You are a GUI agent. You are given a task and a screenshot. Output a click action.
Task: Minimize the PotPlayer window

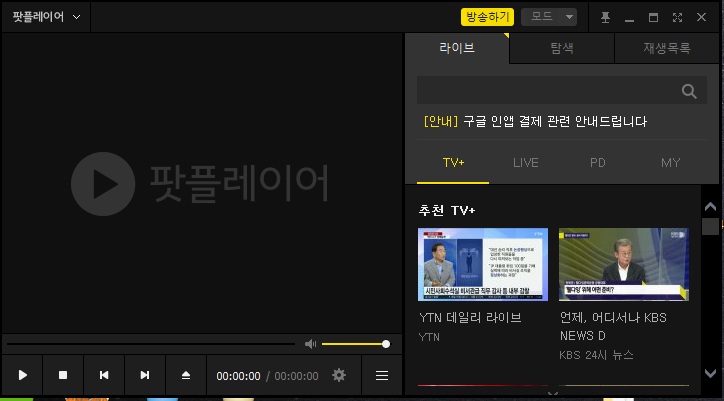tap(629, 19)
